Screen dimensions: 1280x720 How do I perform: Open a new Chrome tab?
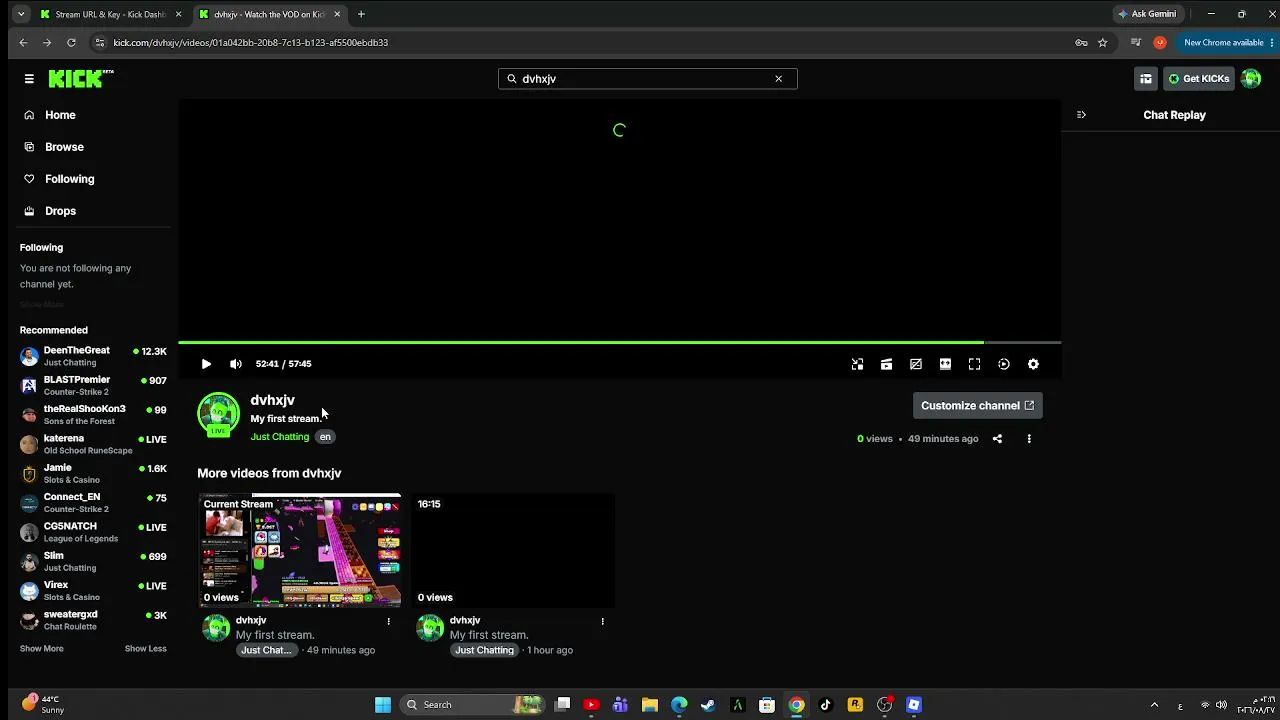[361, 14]
